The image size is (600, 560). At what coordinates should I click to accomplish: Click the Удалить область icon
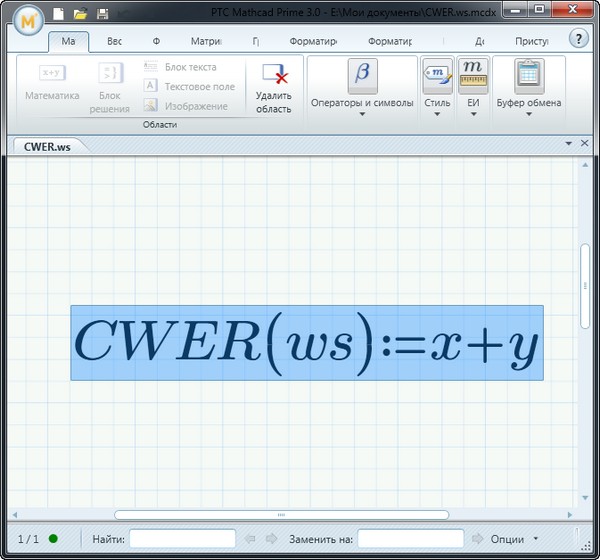coord(273,76)
